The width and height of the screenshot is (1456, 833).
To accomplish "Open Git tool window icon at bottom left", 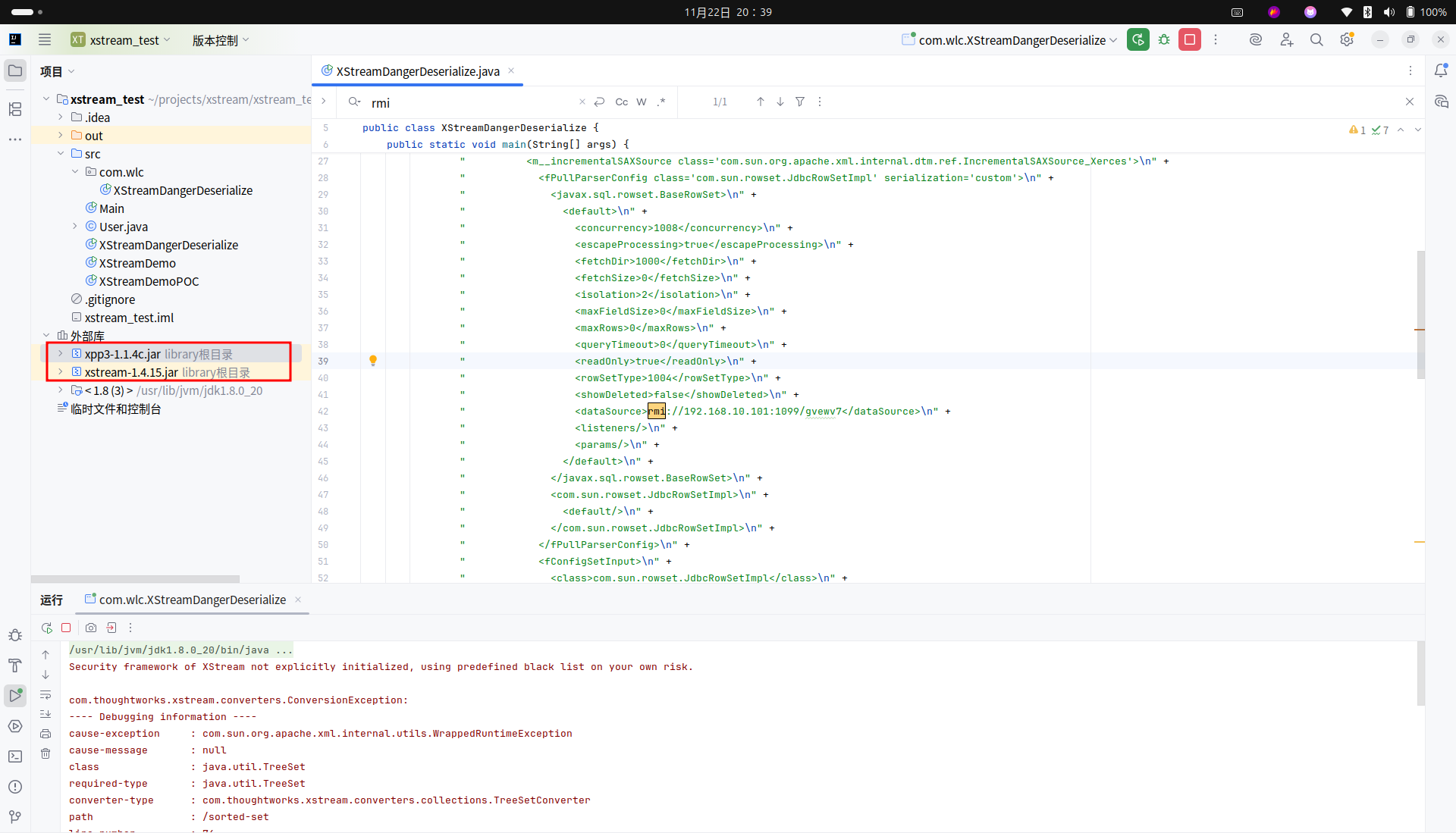I will coord(15,817).
